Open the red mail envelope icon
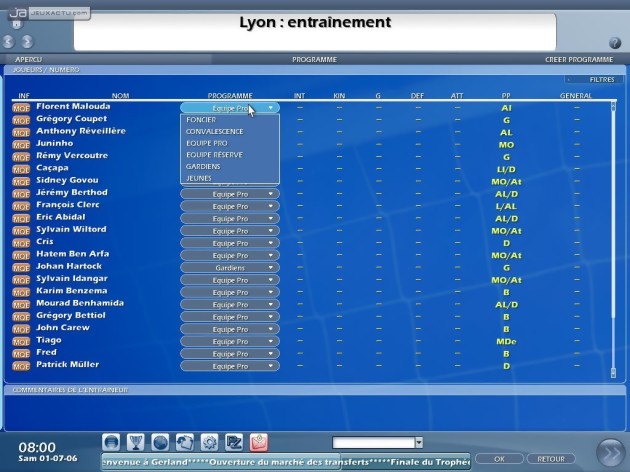This screenshot has width=630, height=472. 259,442
